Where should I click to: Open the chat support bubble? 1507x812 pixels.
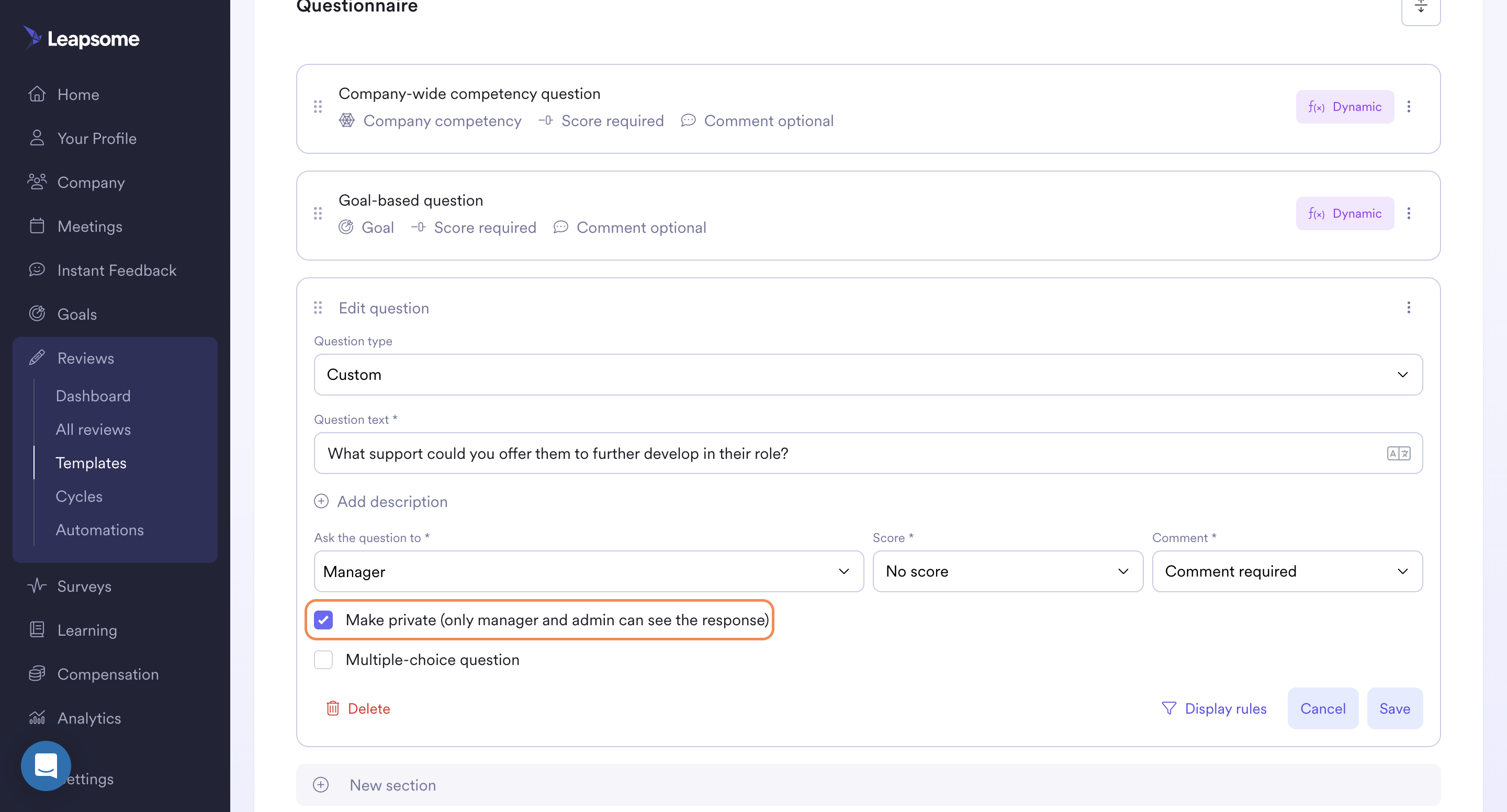point(46,766)
